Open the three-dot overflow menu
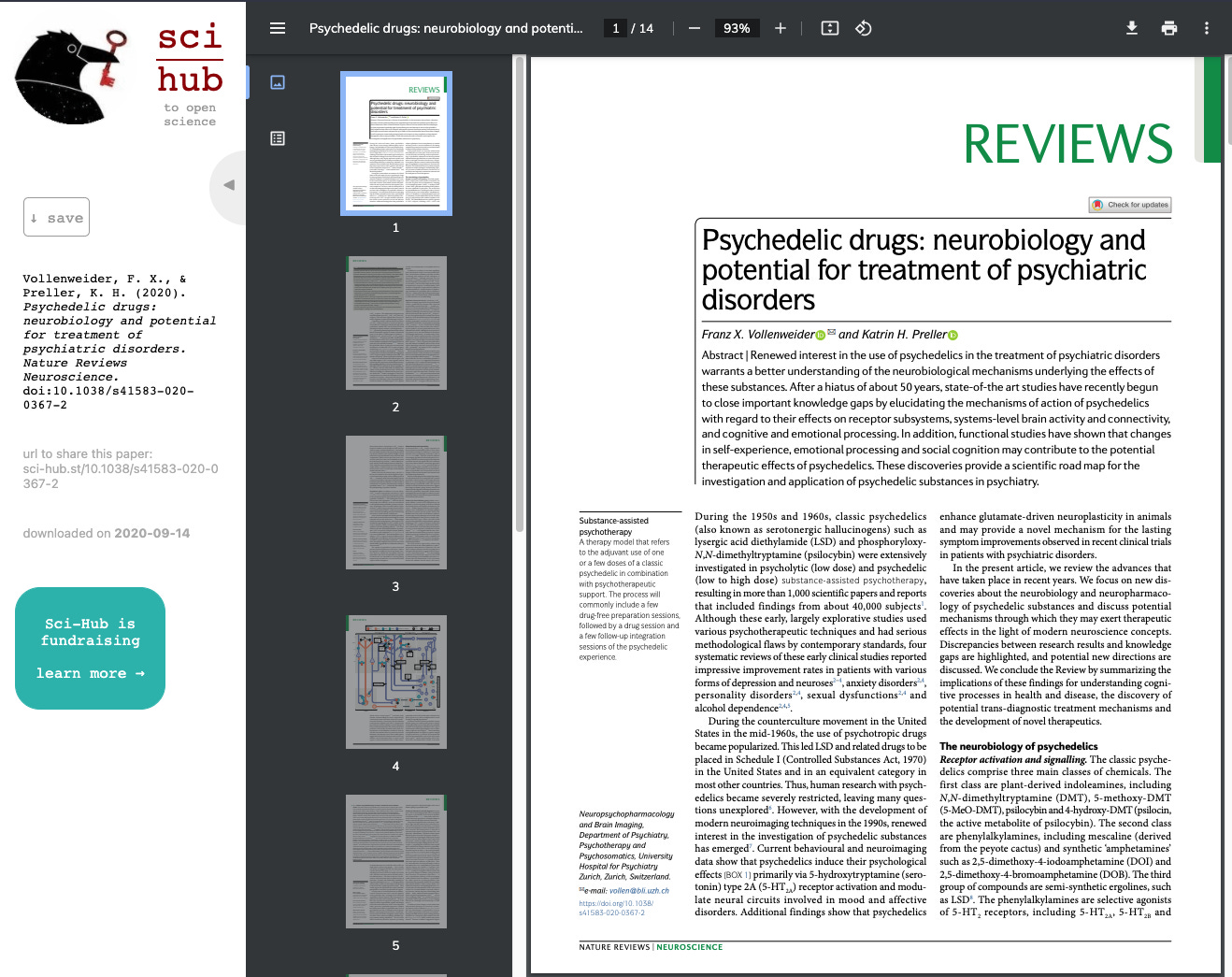Image resolution: width=1232 pixels, height=977 pixels. click(1206, 28)
